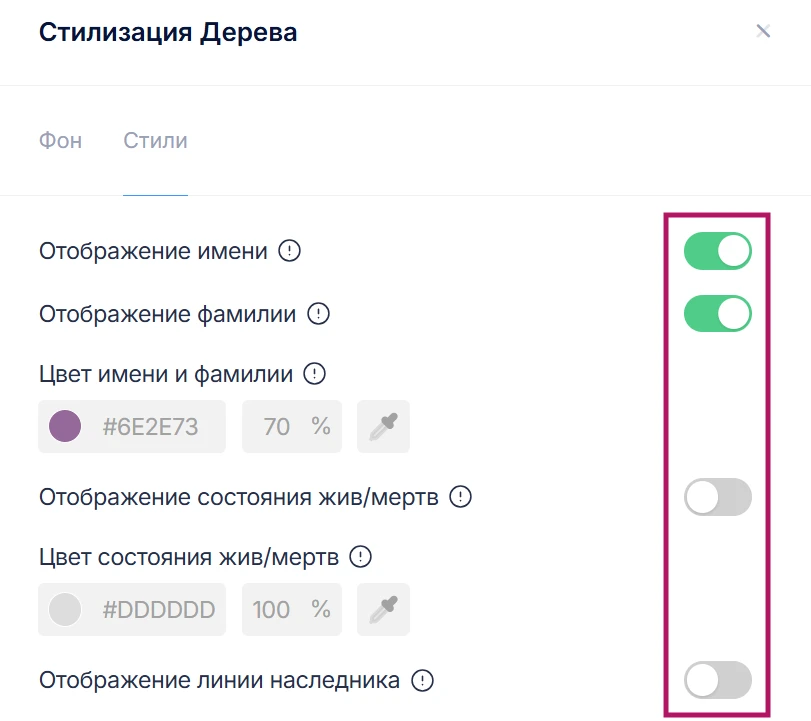Click the #DDDDDD hex color field
This screenshot has width=811, height=721.
(x=158, y=609)
